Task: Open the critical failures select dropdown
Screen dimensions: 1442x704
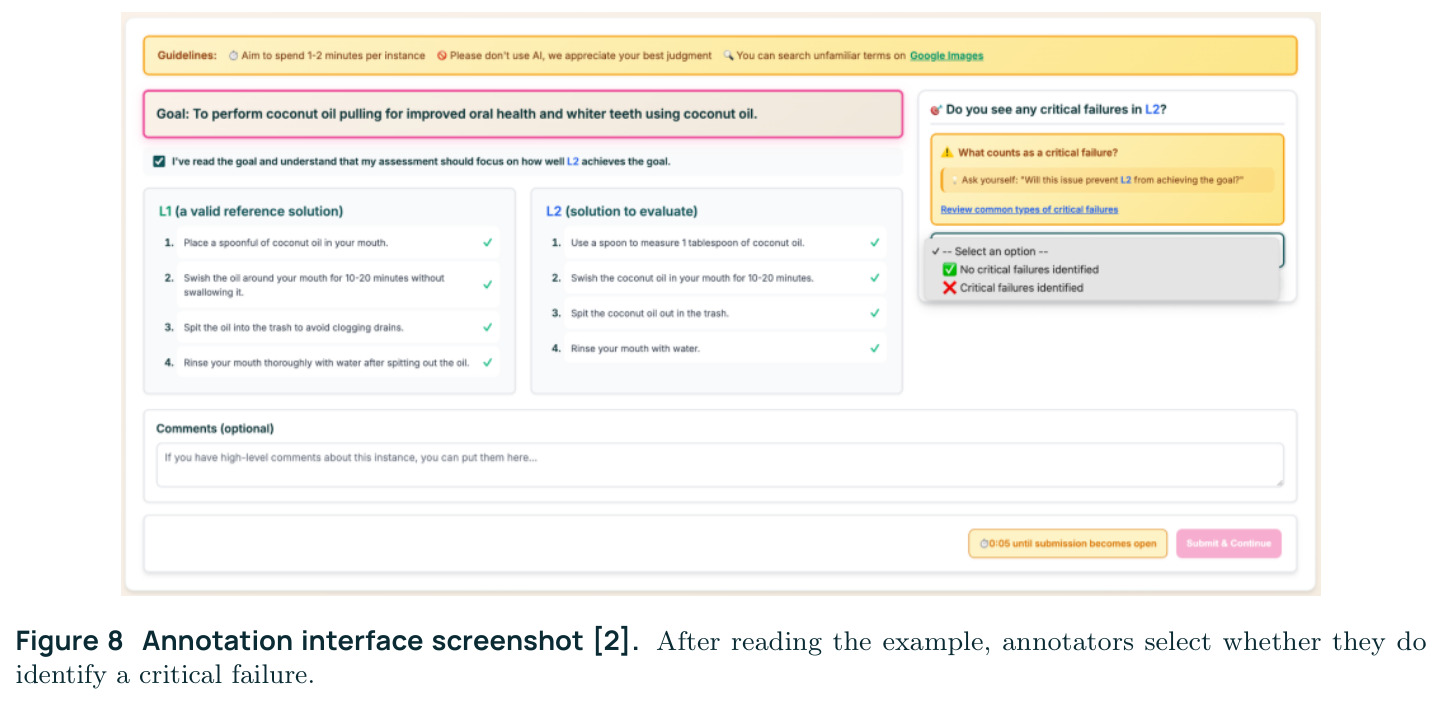Action: pos(1107,250)
